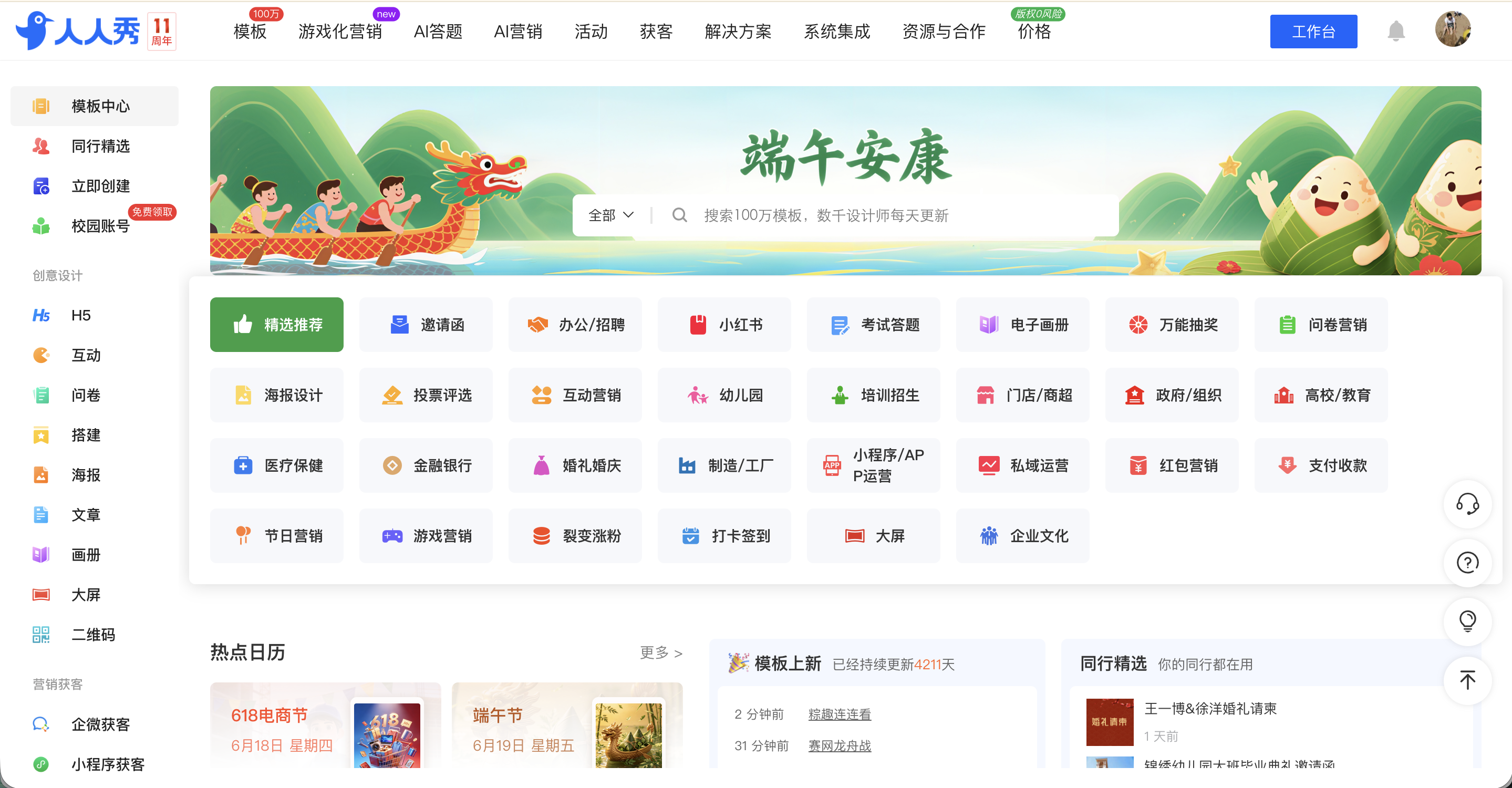
Task: Open the 端午节 calendar card
Action: pos(567,725)
